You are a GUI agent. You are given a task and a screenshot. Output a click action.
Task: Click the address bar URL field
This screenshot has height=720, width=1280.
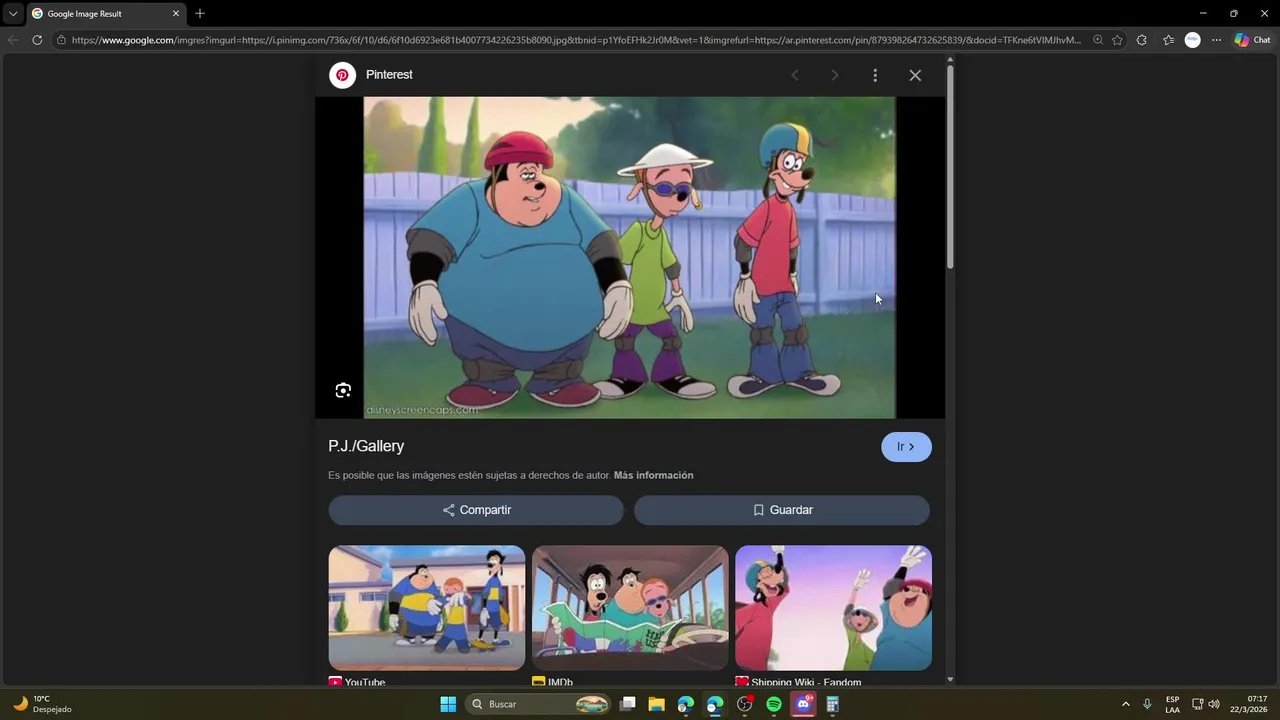coord(576,40)
